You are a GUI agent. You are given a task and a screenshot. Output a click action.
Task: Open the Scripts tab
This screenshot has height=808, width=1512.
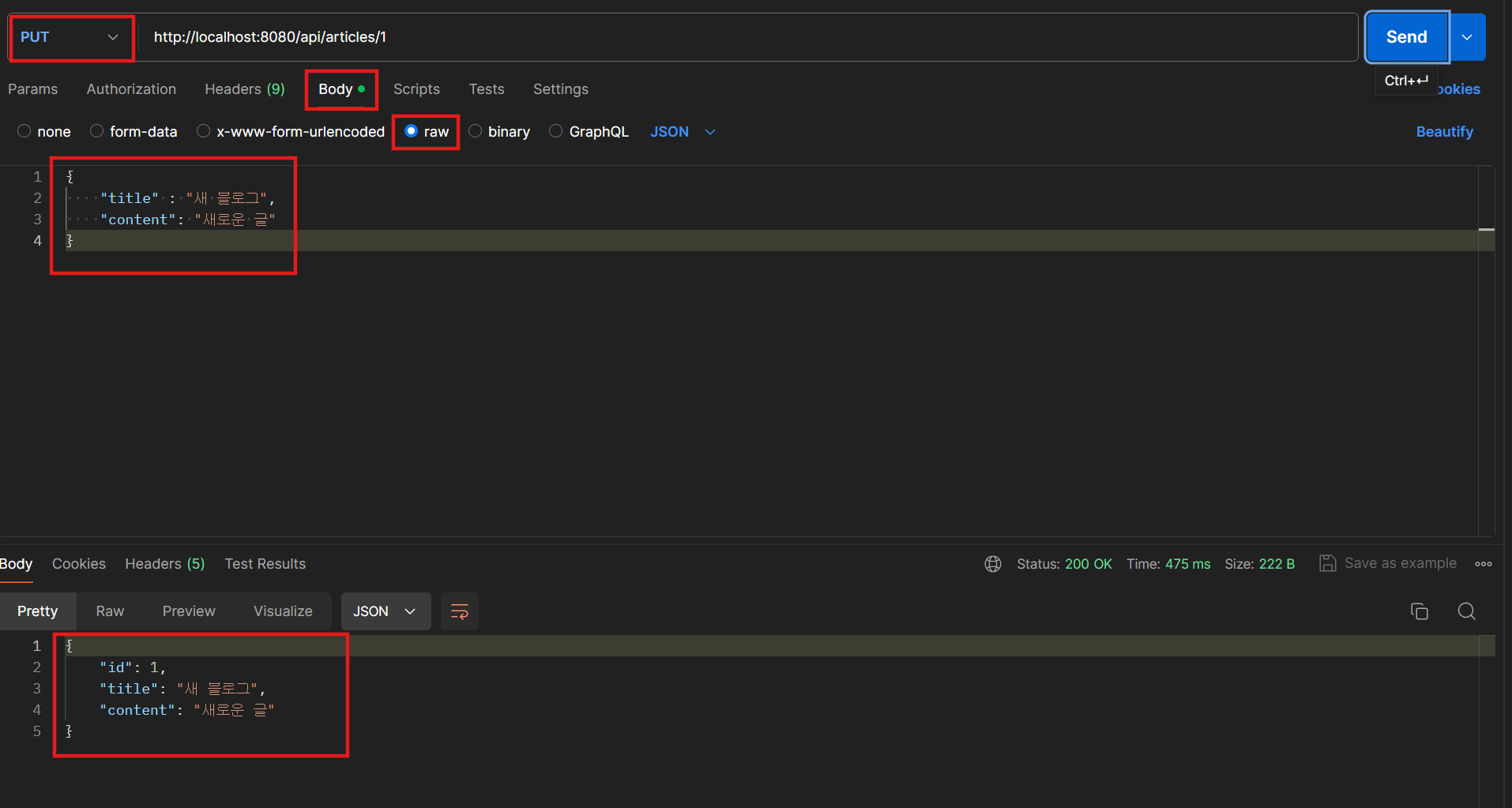[x=416, y=89]
